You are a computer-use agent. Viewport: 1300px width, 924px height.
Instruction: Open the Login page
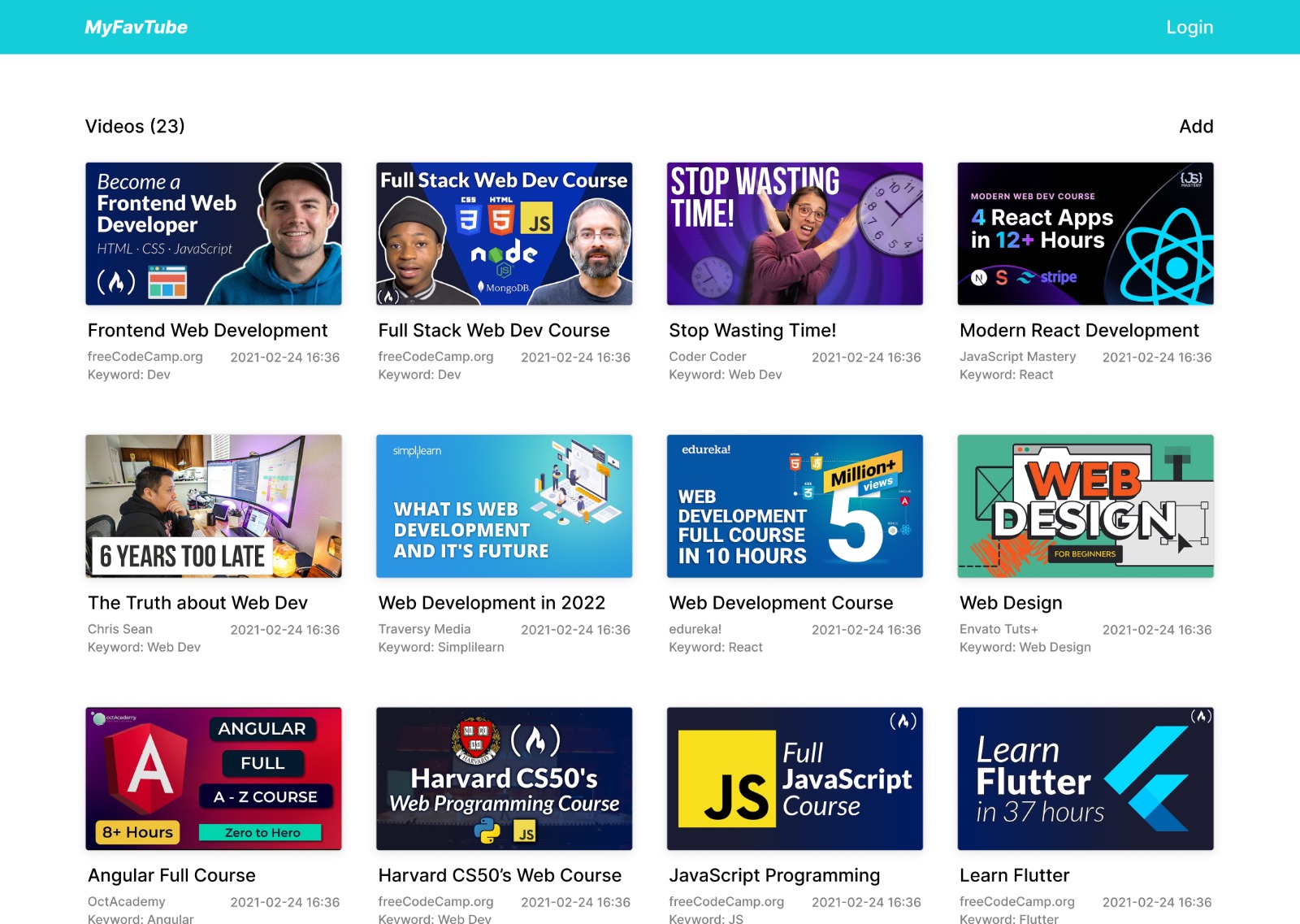click(x=1189, y=27)
